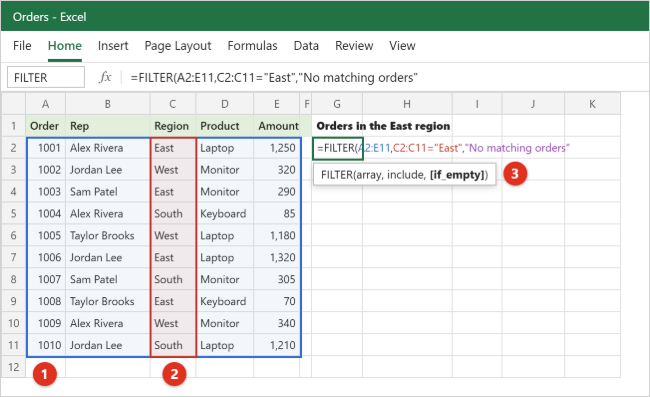Select row 5 header
This screenshot has width=650, height=397.
coord(14,213)
